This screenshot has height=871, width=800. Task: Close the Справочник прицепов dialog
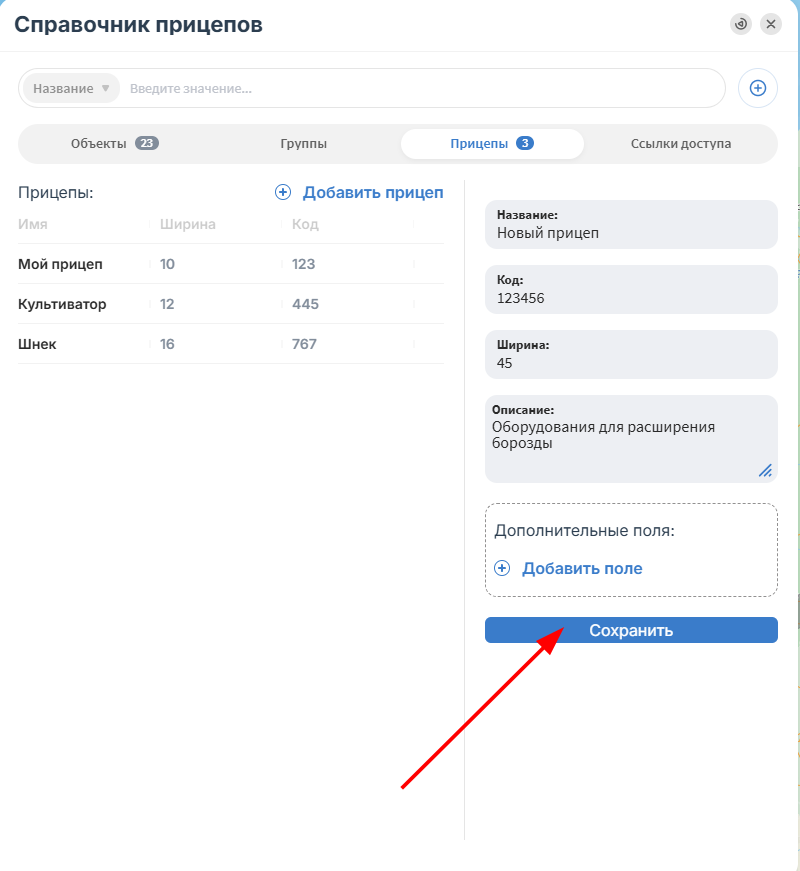pos(771,24)
